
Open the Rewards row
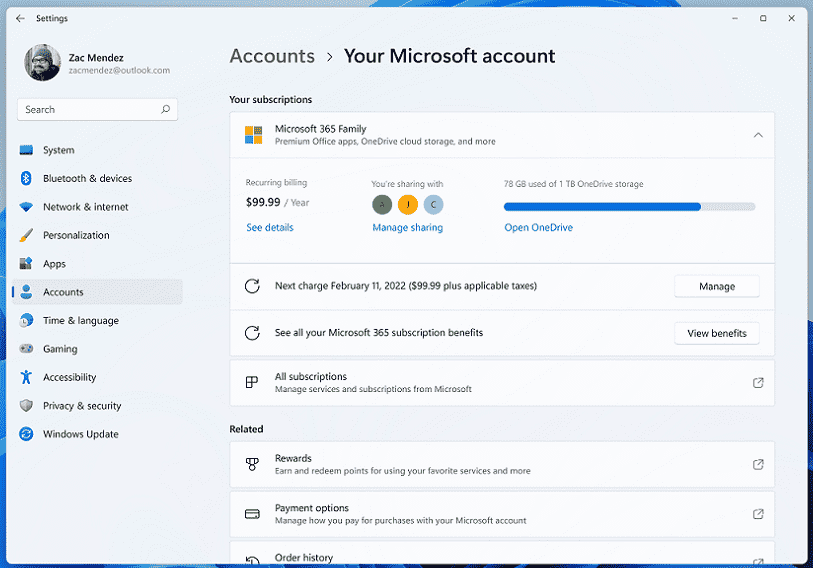502,464
